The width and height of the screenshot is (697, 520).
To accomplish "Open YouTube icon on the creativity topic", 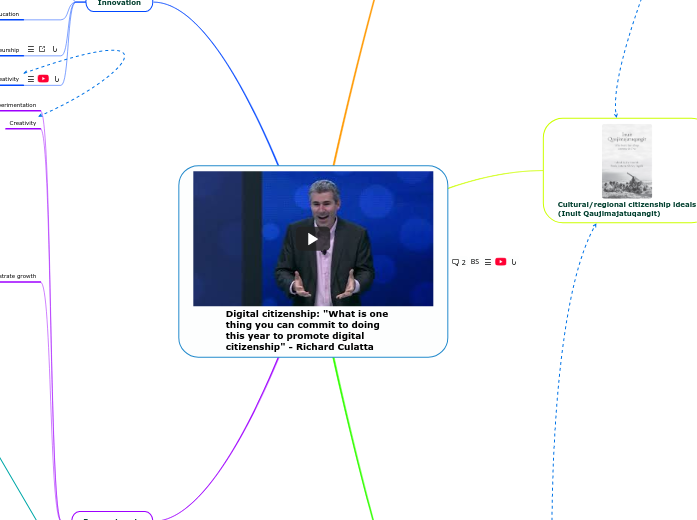I will coord(43,79).
